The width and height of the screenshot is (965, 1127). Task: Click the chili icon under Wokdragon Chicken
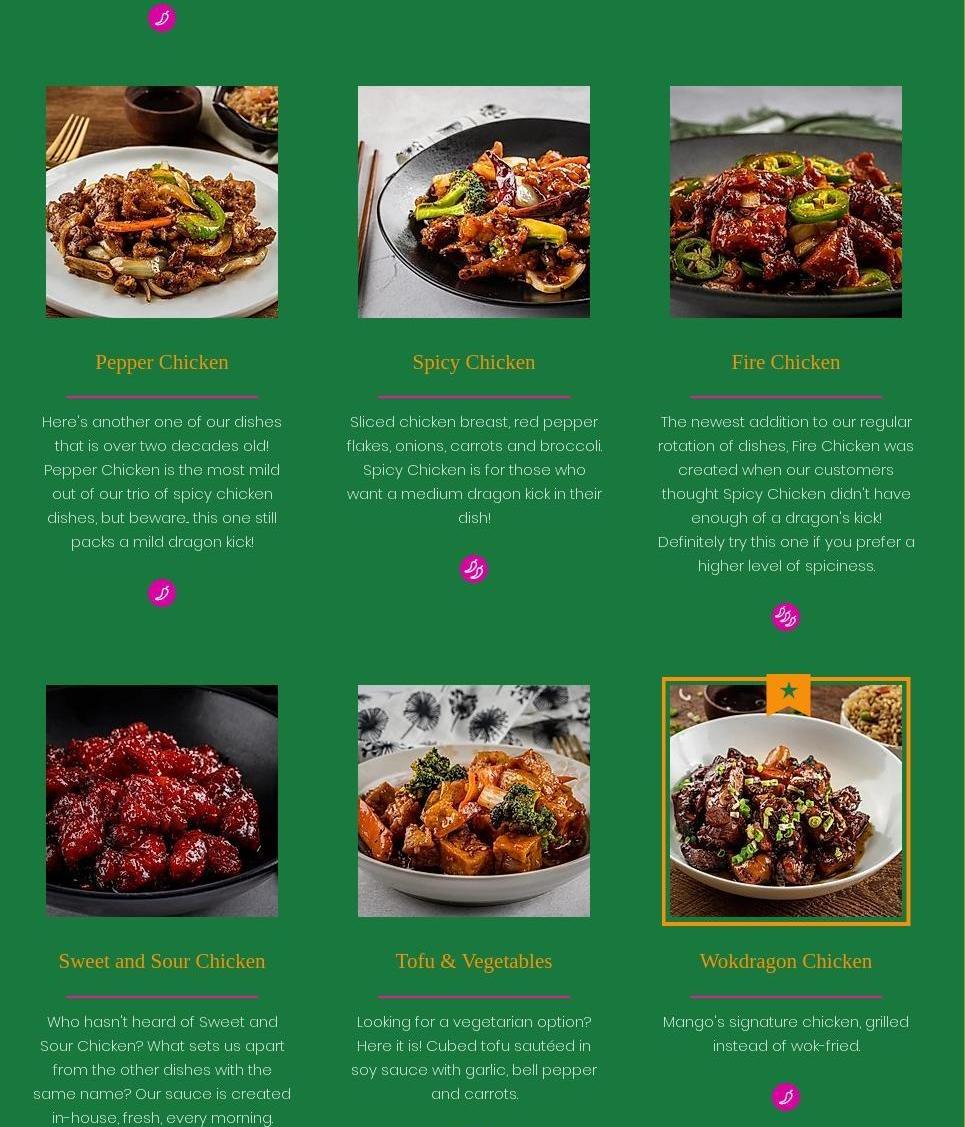click(785, 1097)
